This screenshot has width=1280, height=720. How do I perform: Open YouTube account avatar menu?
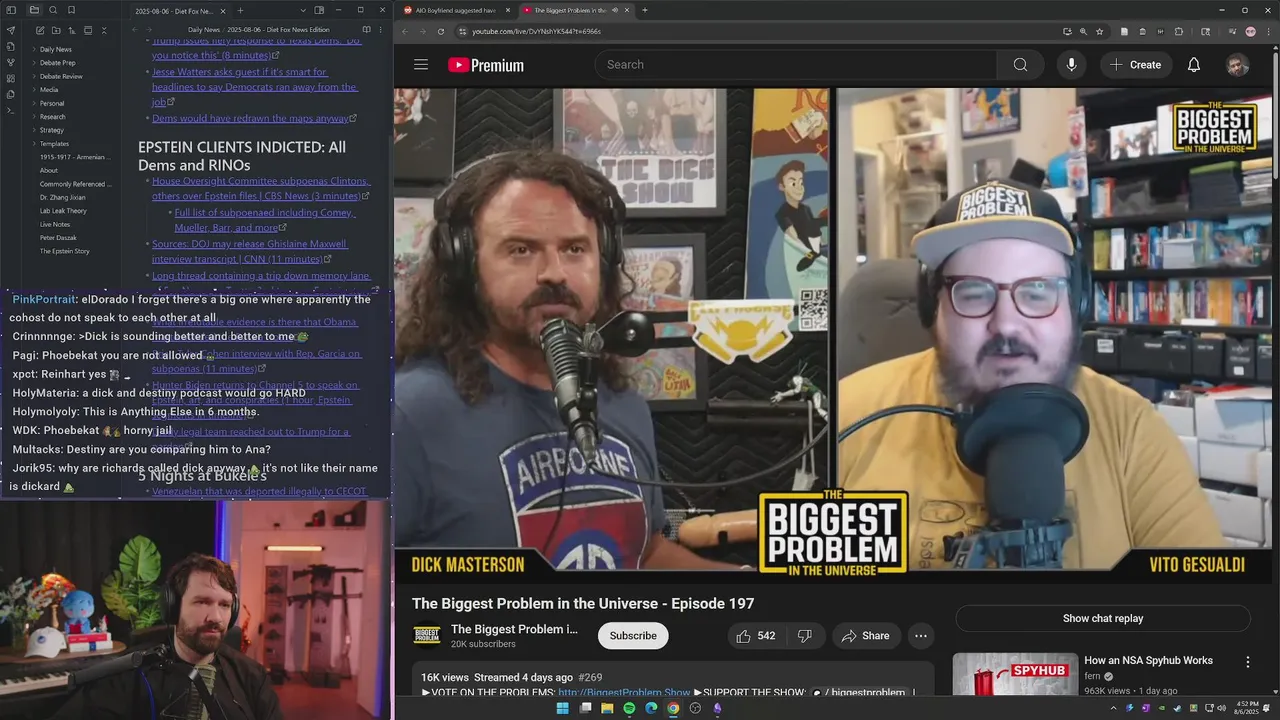pos(1238,65)
